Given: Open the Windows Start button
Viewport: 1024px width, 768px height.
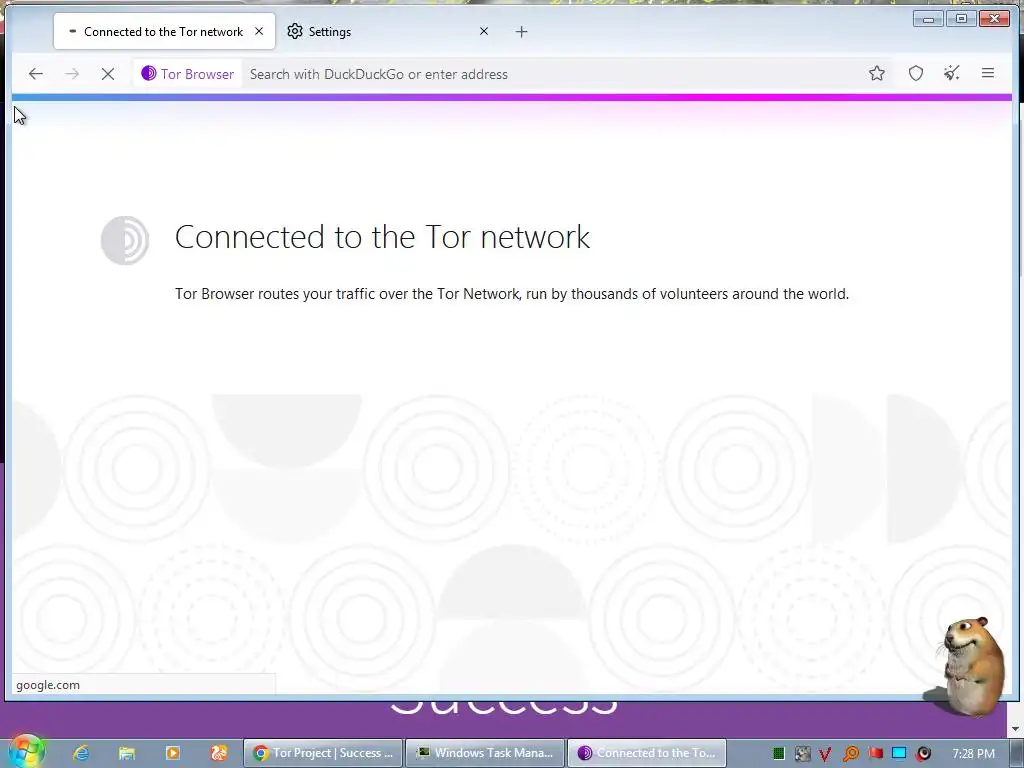Looking at the screenshot, I should (26, 752).
